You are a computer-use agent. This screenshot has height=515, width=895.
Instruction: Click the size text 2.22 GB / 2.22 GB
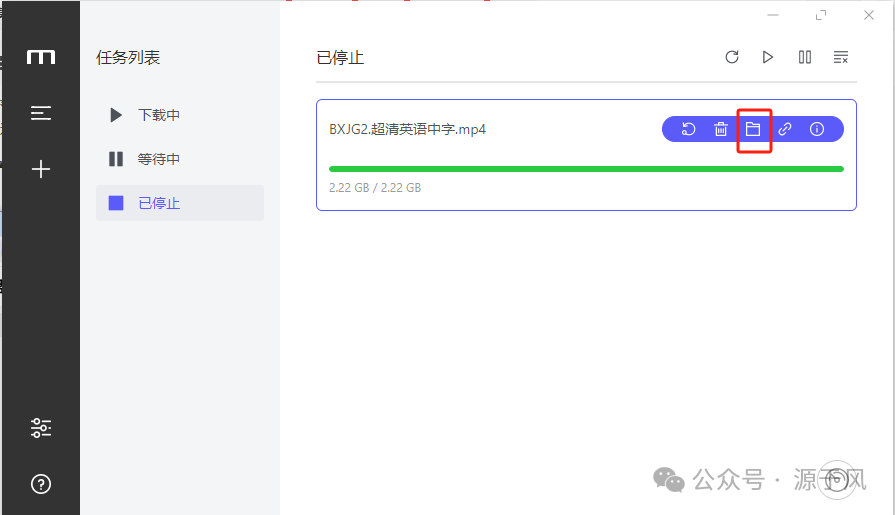375,187
